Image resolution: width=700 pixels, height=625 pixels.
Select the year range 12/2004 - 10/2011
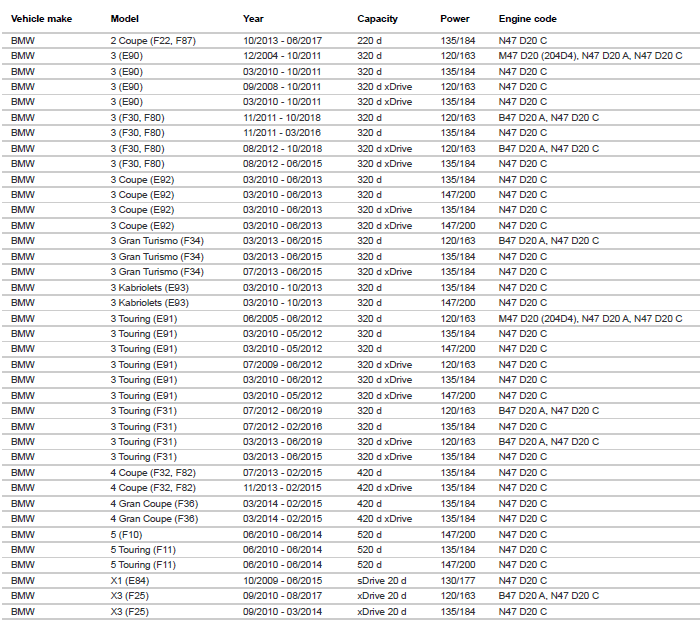282,55
